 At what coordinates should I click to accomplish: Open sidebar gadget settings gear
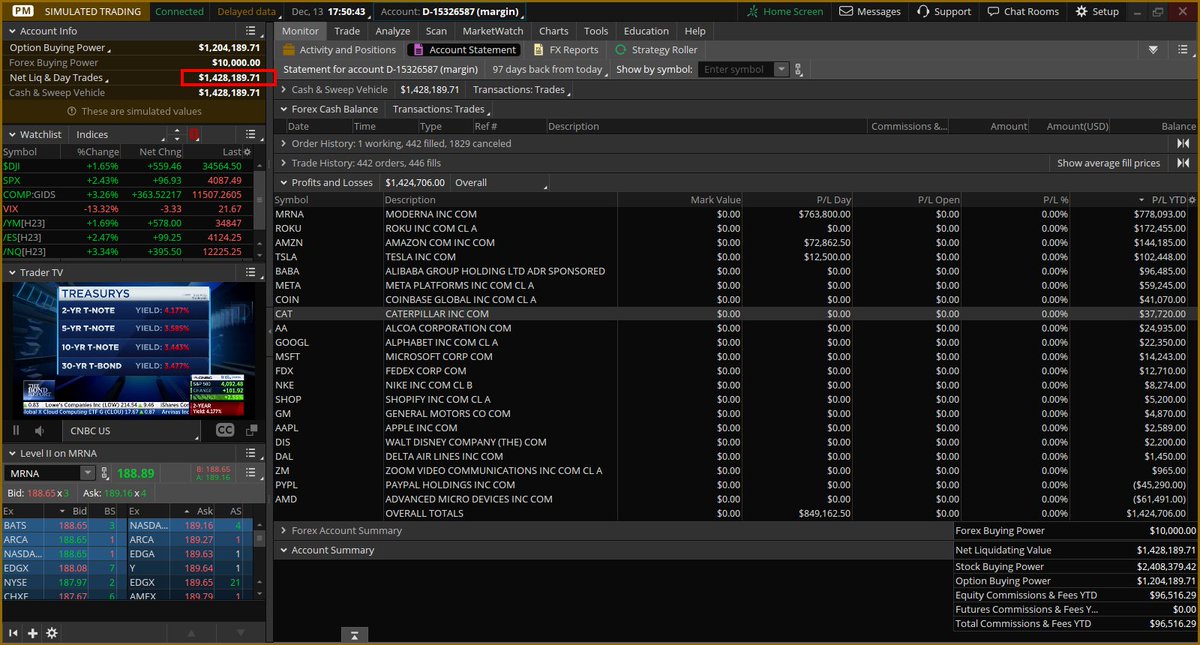pyautogui.click(x=52, y=633)
